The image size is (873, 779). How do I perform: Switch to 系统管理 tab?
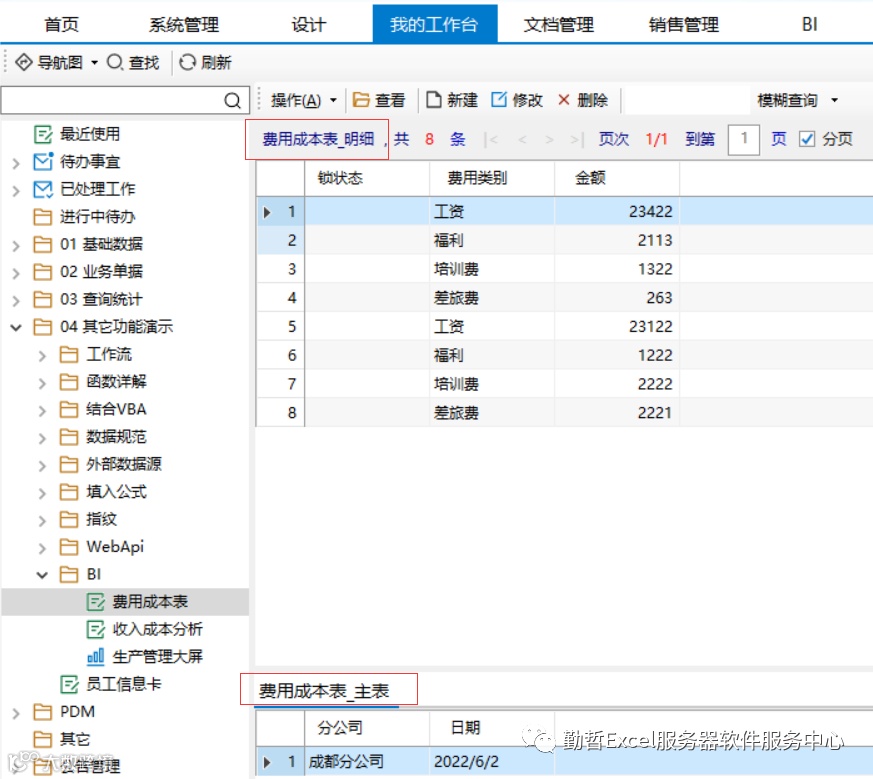point(184,25)
